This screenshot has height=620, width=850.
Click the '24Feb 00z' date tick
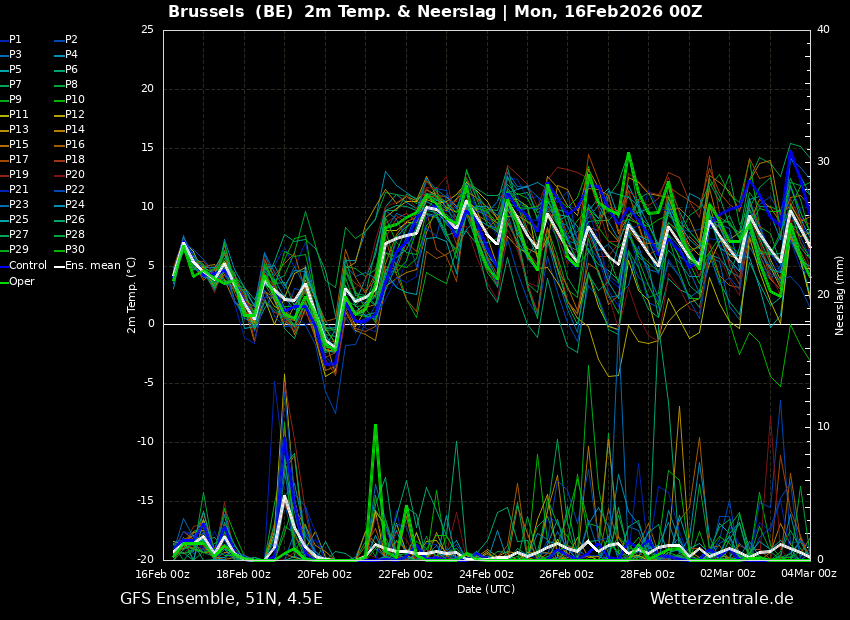pos(486,573)
